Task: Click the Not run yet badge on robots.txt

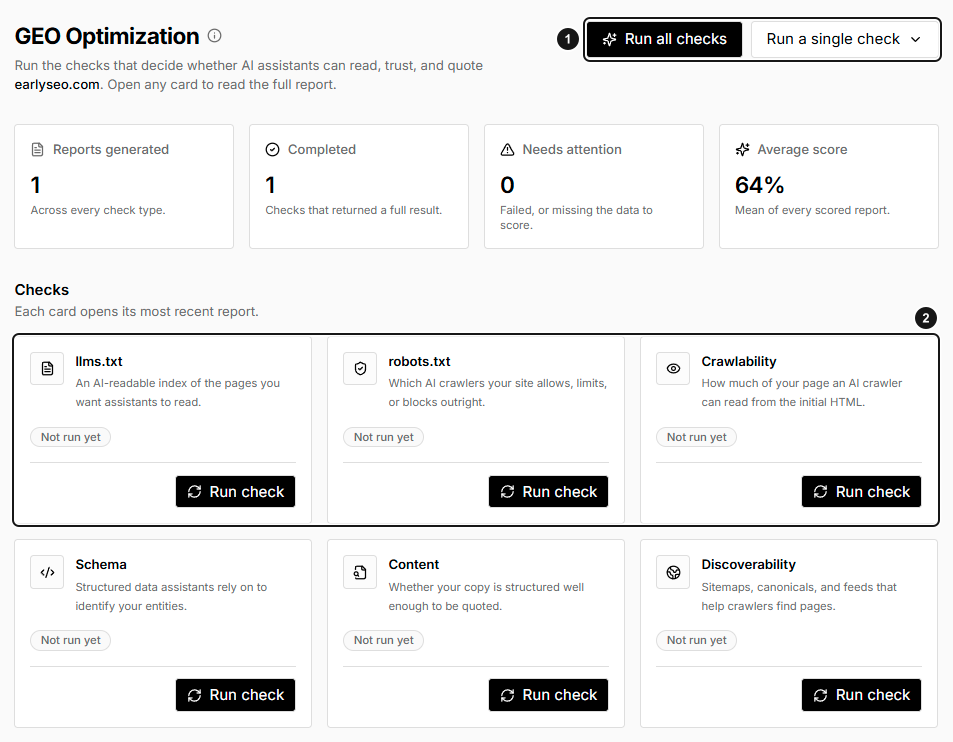Action: coord(384,437)
